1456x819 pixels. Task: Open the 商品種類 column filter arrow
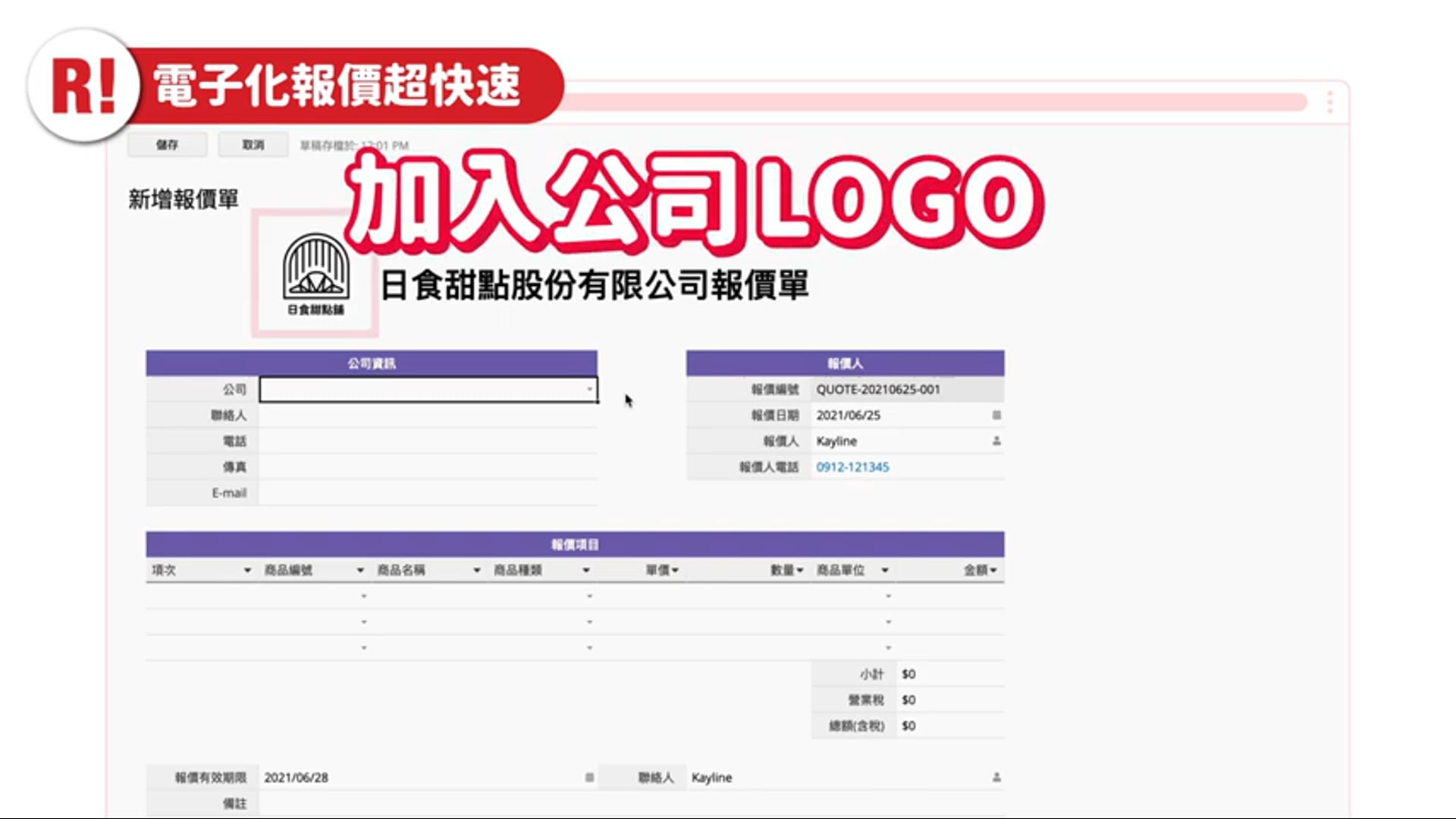point(586,570)
